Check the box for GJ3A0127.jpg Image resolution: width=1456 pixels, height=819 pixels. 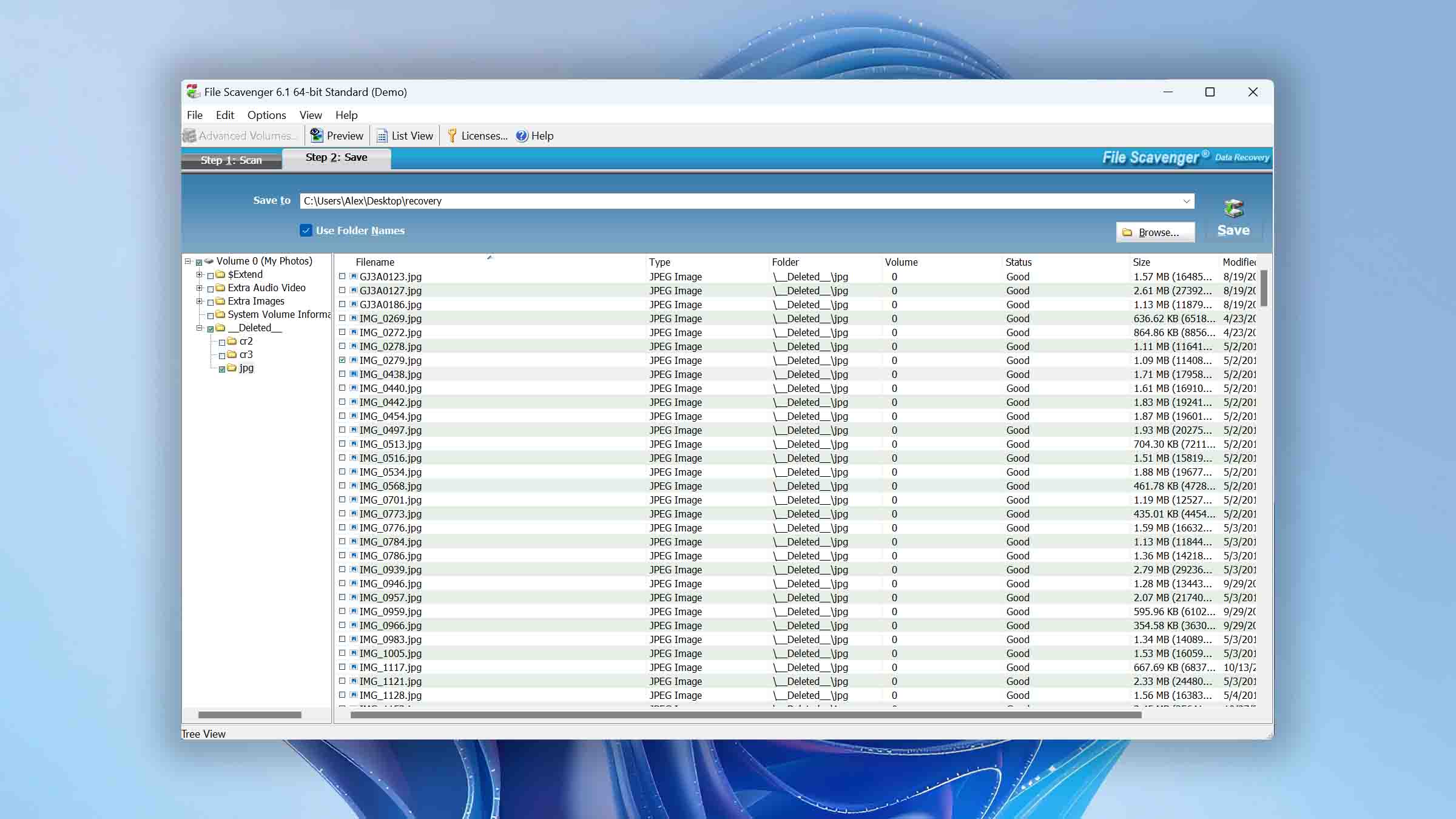tap(342, 290)
